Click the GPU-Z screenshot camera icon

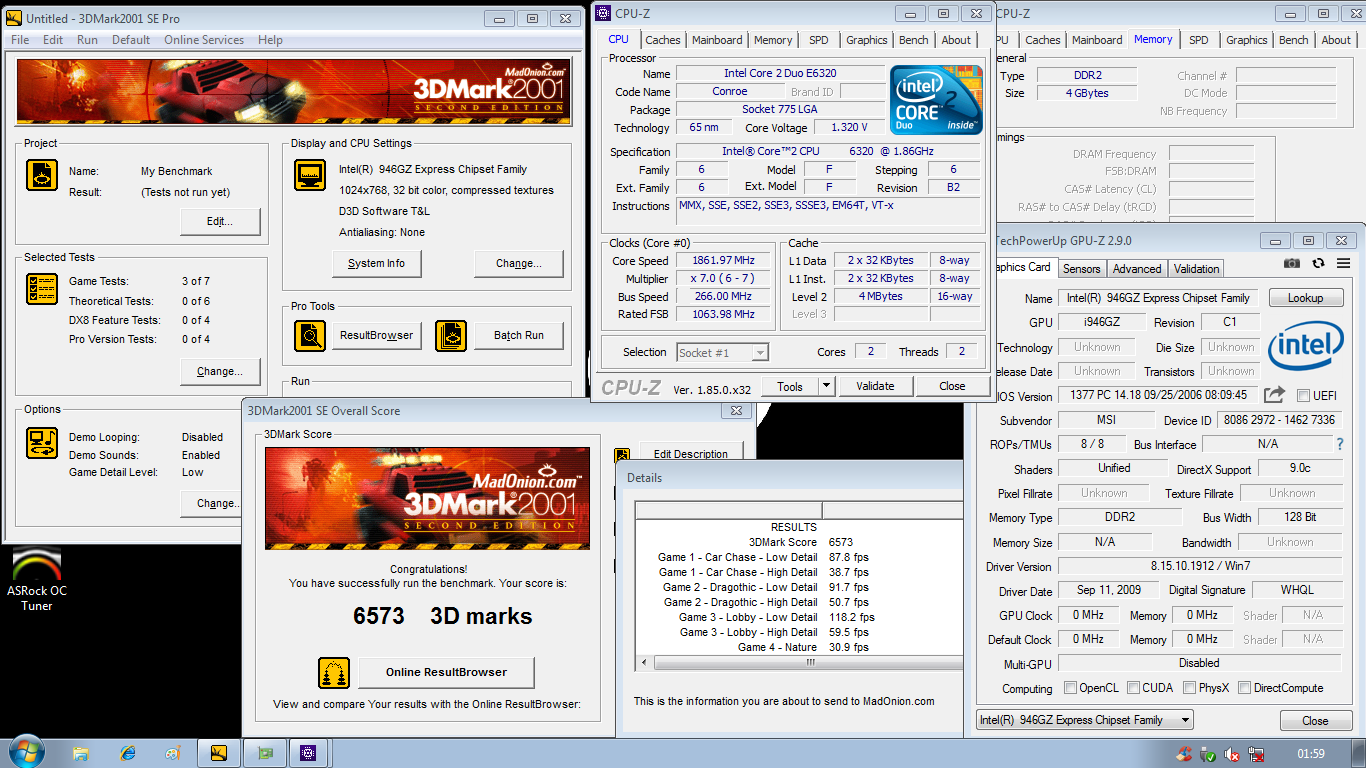(1292, 263)
